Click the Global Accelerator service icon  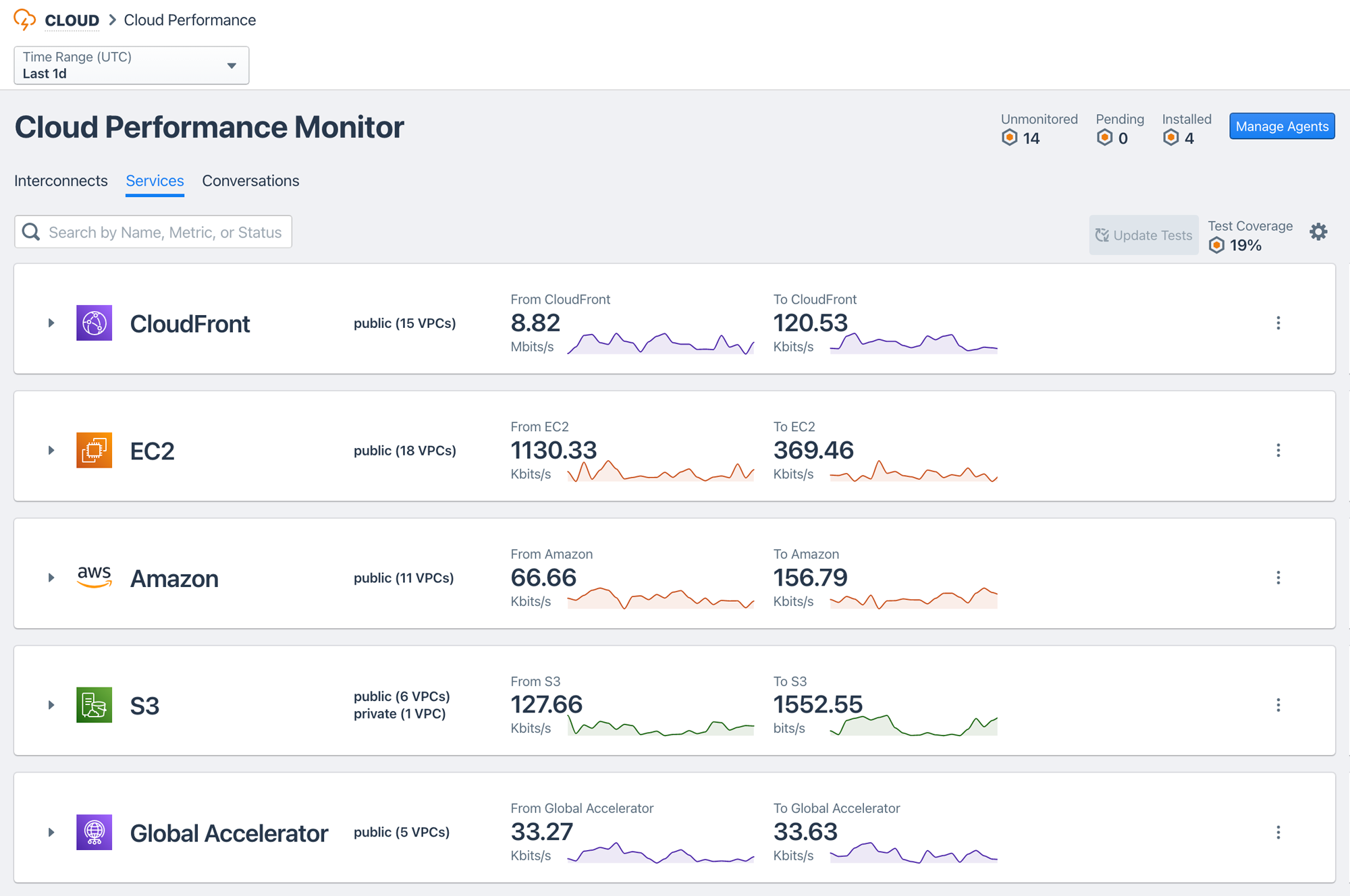(x=94, y=832)
